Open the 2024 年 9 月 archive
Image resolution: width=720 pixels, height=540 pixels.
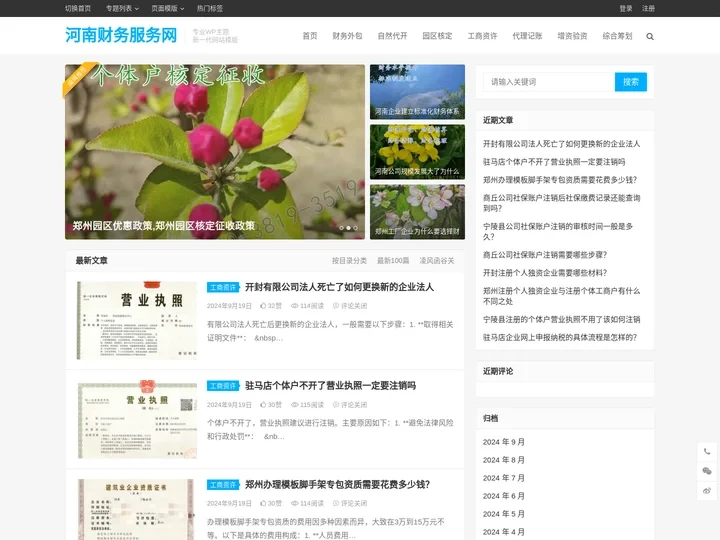504,442
